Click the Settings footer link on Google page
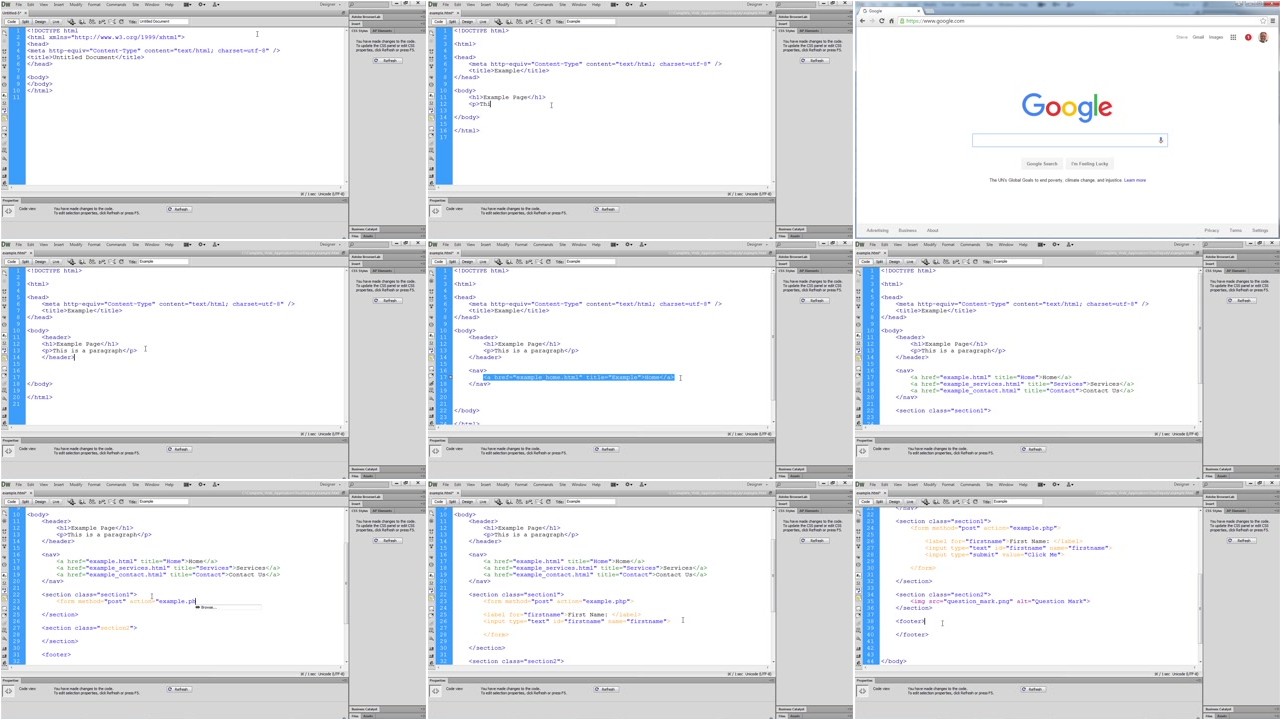1281x720 pixels. 1259,230
